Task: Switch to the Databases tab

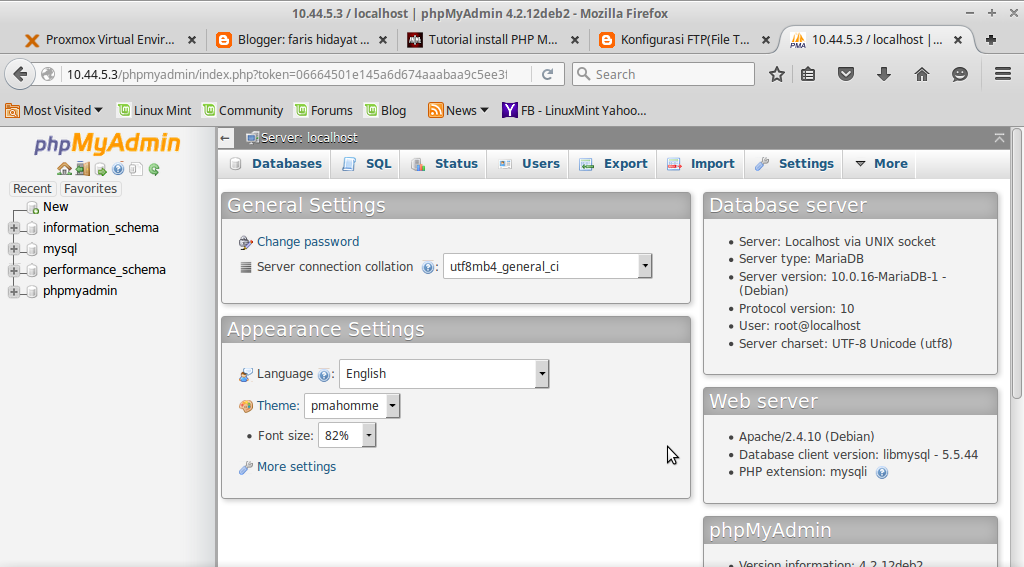Action: pyautogui.click(x=276, y=163)
